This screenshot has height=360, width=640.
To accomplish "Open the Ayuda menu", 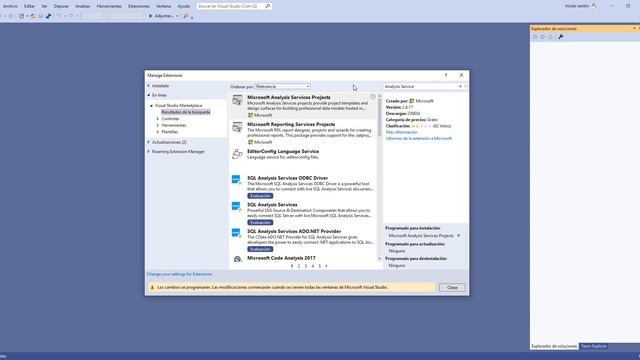I will [x=184, y=6].
